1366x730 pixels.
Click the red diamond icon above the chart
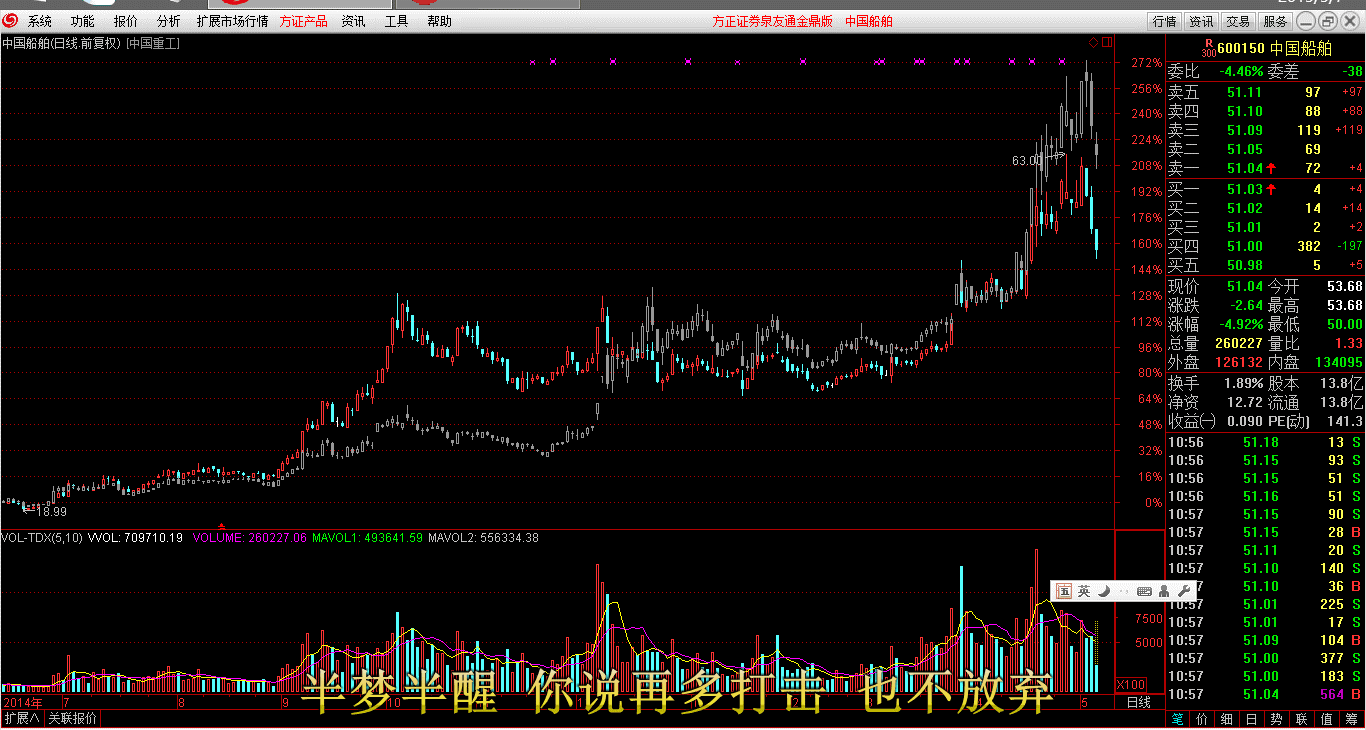click(x=1093, y=42)
